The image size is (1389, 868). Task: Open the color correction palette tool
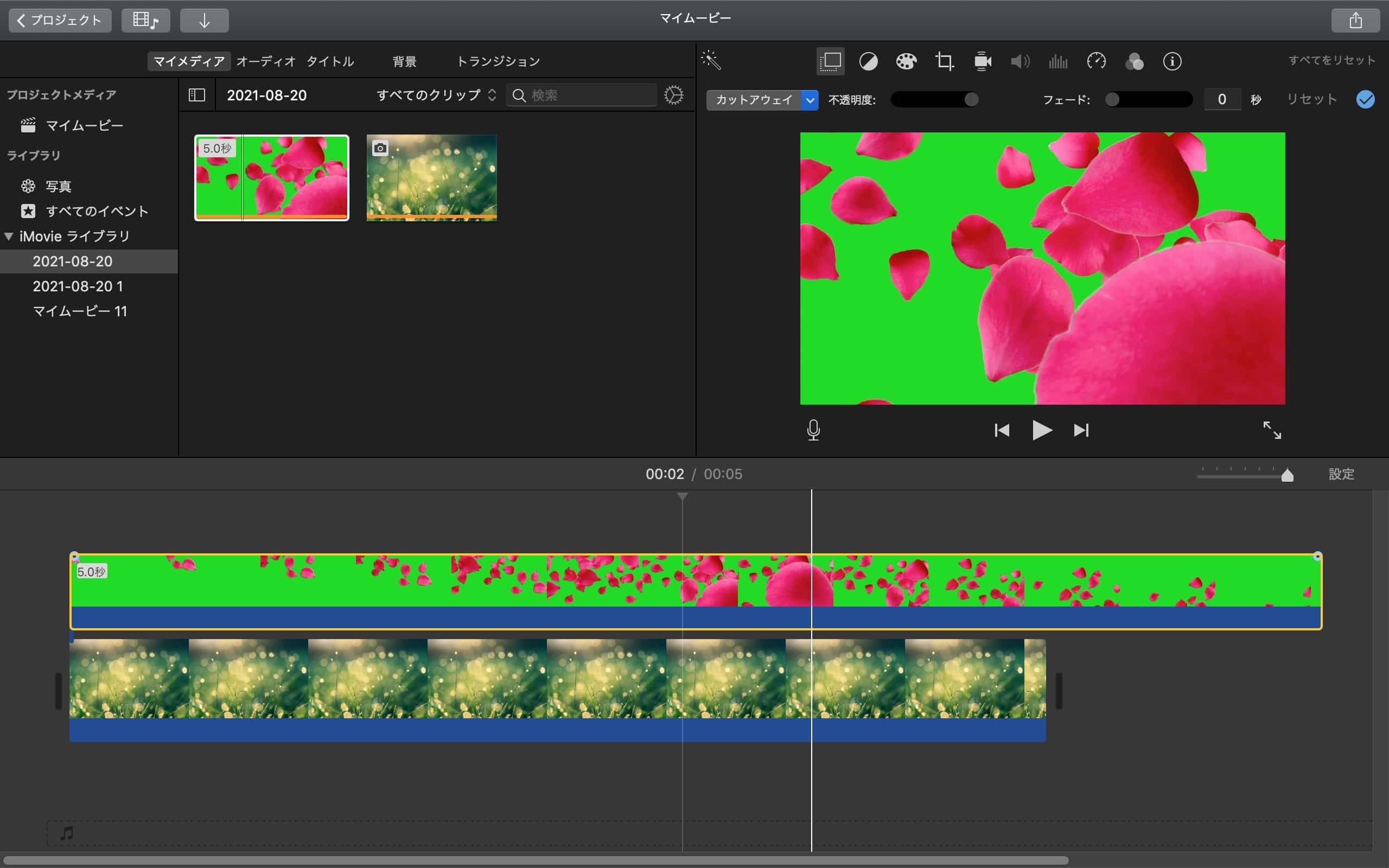click(x=906, y=61)
